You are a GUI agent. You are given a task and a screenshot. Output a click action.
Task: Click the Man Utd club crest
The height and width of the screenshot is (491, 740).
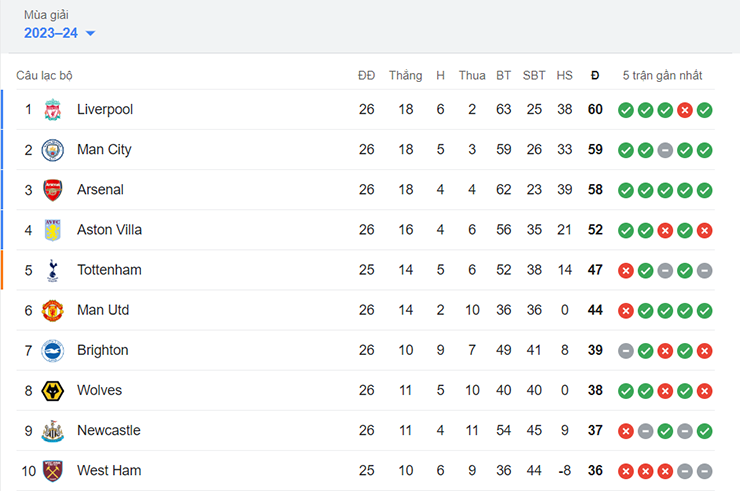[x=52, y=311]
